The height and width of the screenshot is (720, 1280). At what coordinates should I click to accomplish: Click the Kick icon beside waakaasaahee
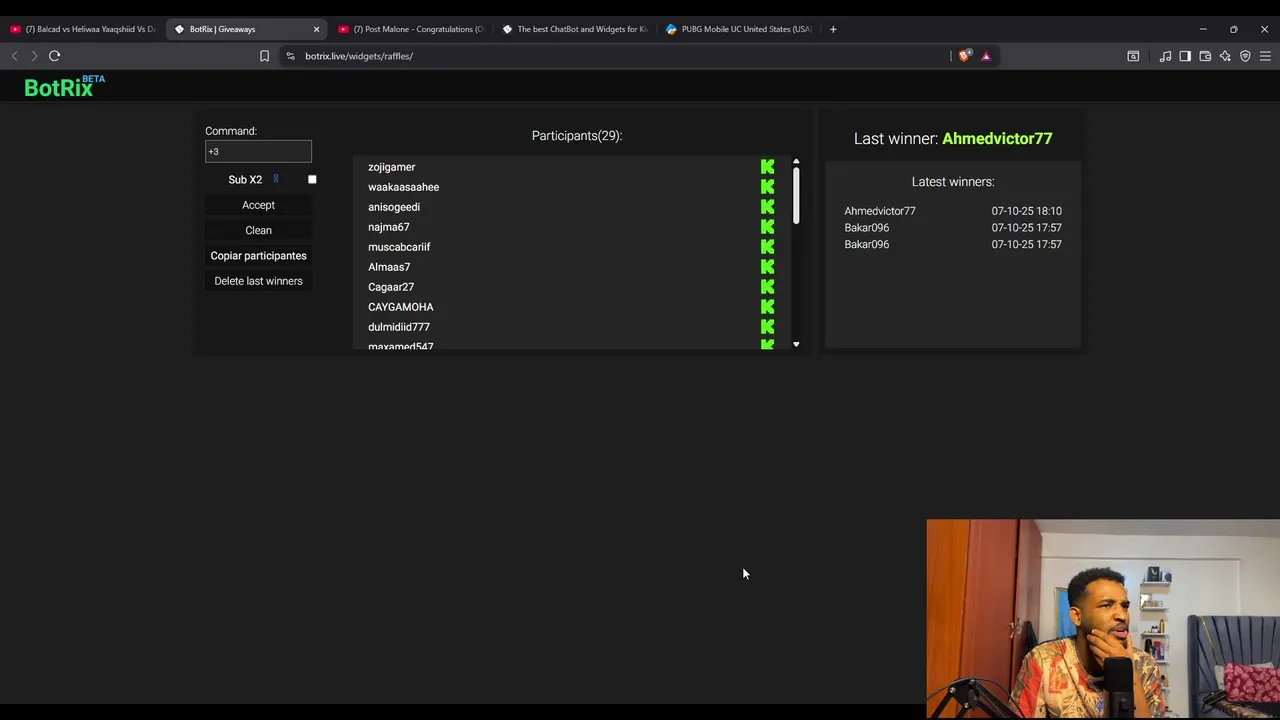click(x=767, y=187)
